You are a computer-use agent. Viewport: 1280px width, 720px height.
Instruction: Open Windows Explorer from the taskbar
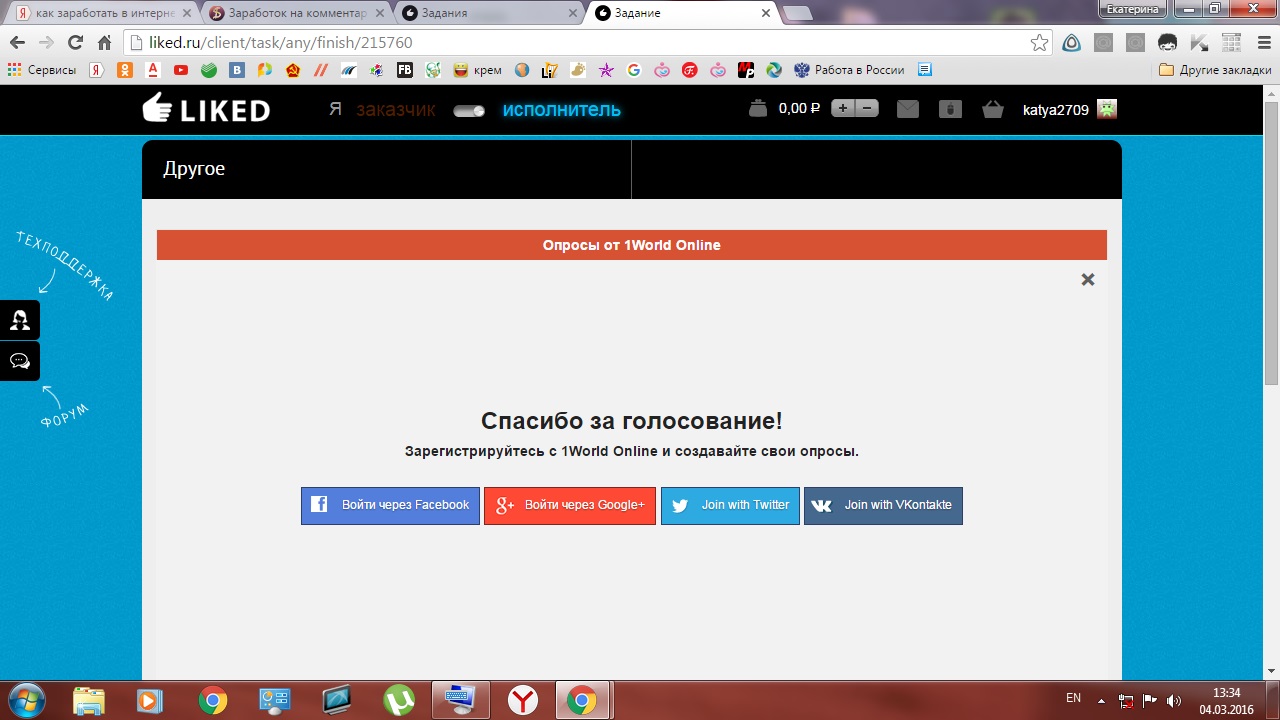tap(89, 700)
